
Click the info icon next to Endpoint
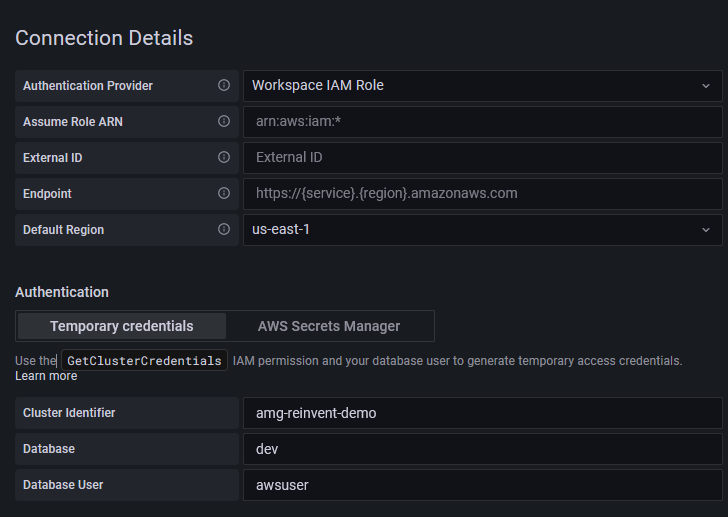tap(224, 194)
